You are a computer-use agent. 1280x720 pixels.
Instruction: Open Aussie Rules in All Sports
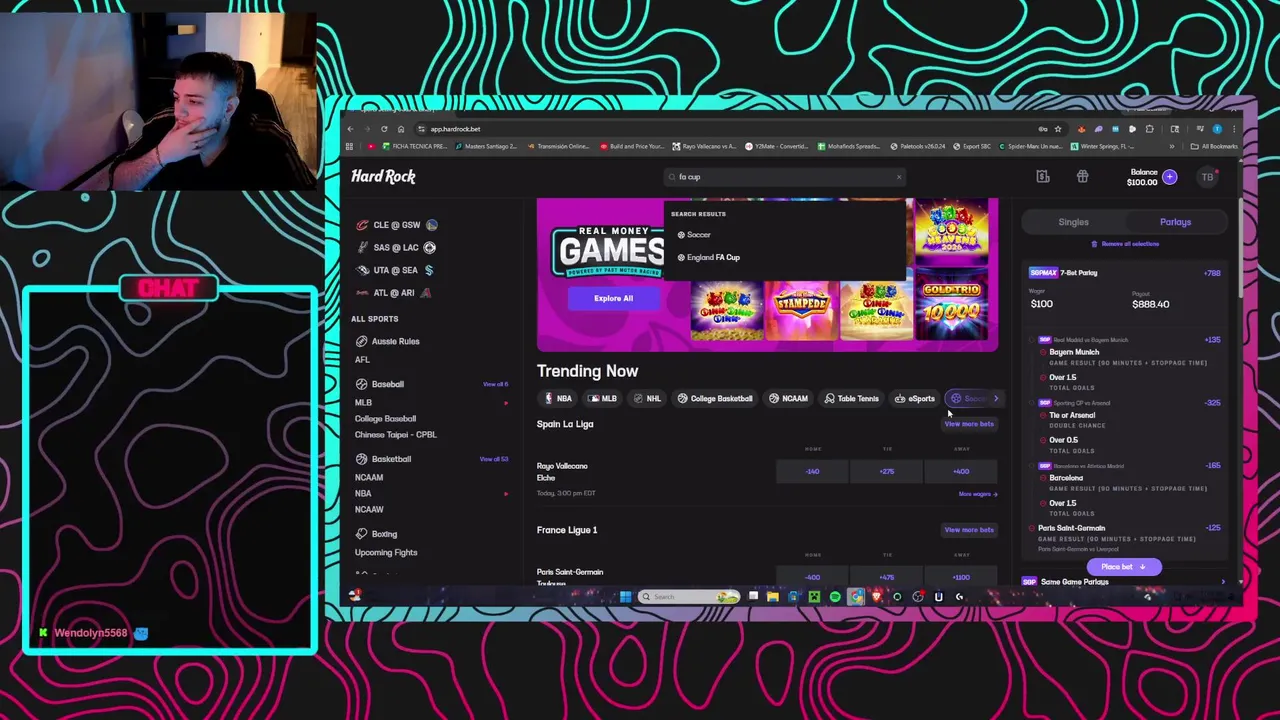click(x=388, y=341)
